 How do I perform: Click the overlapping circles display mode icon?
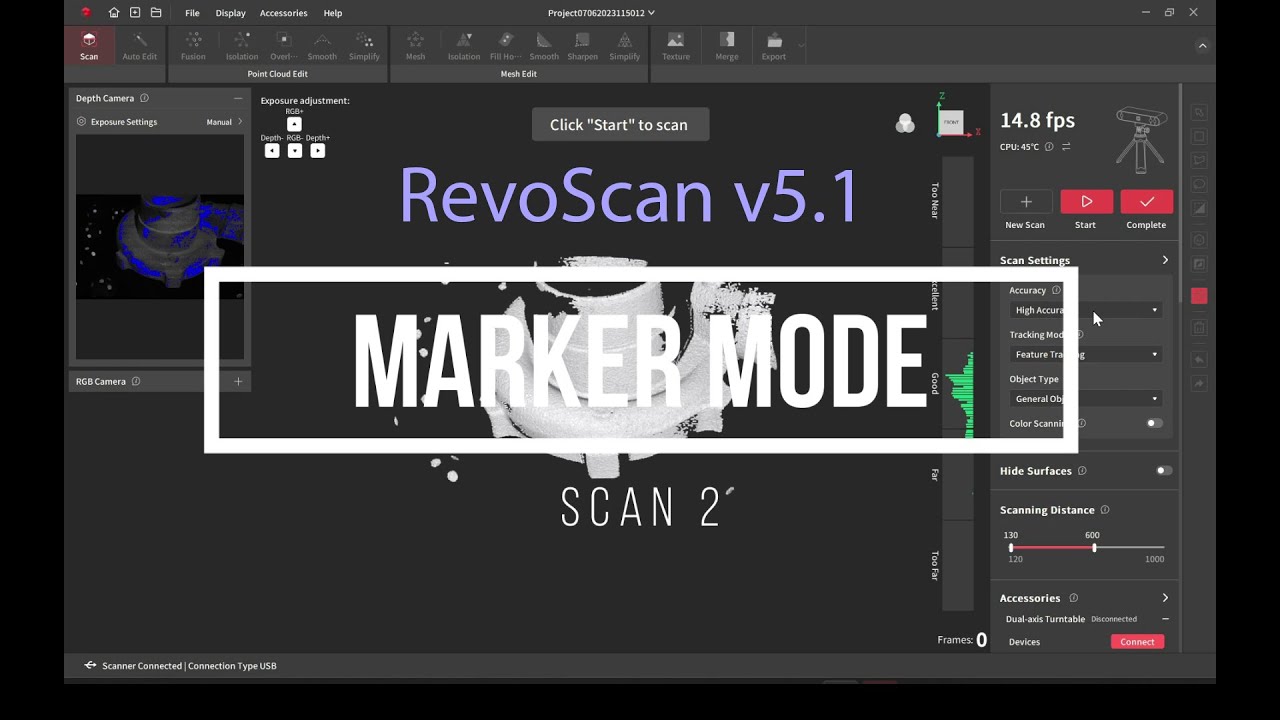(x=905, y=124)
